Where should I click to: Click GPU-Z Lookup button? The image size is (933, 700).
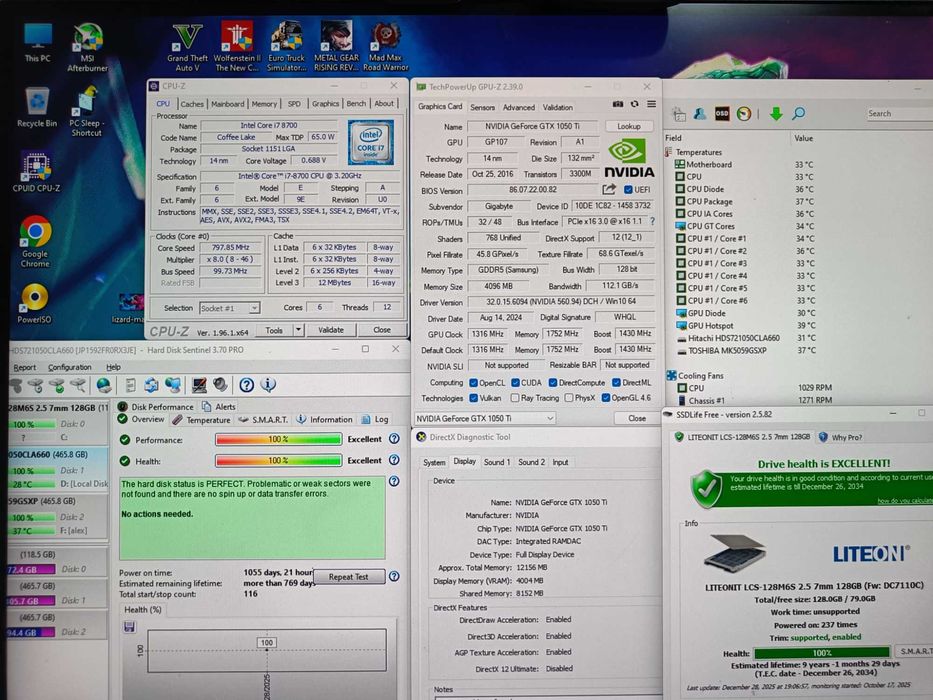629,126
